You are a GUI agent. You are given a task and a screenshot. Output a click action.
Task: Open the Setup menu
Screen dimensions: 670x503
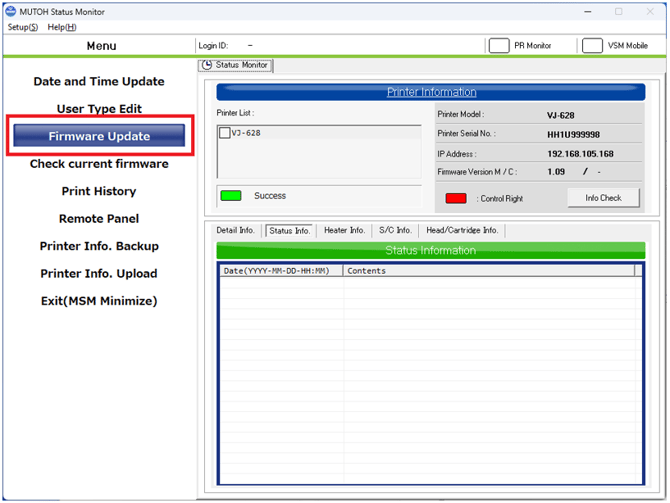tap(22, 27)
